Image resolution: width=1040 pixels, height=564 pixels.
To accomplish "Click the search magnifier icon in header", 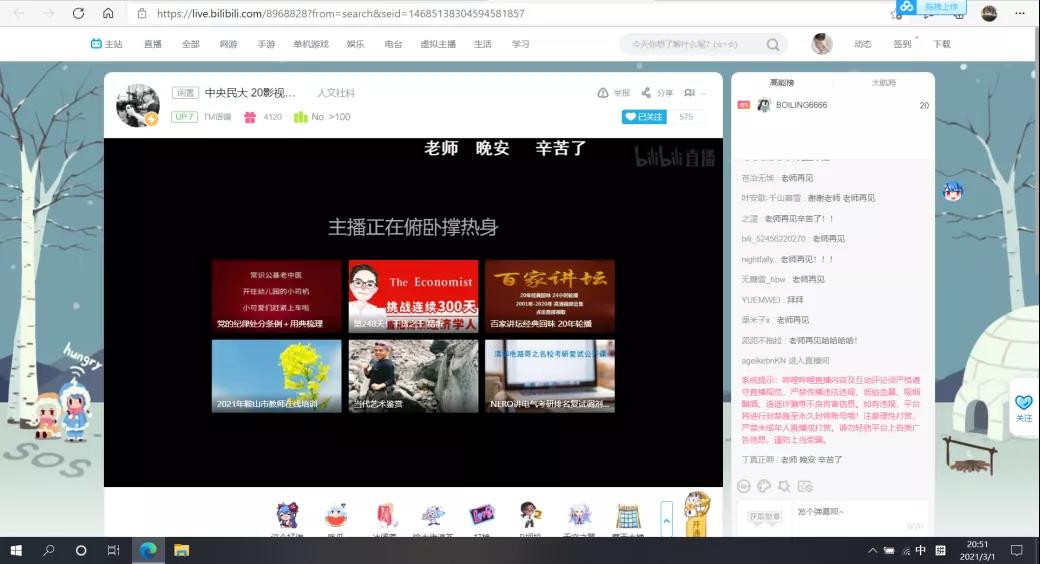I will pos(773,45).
